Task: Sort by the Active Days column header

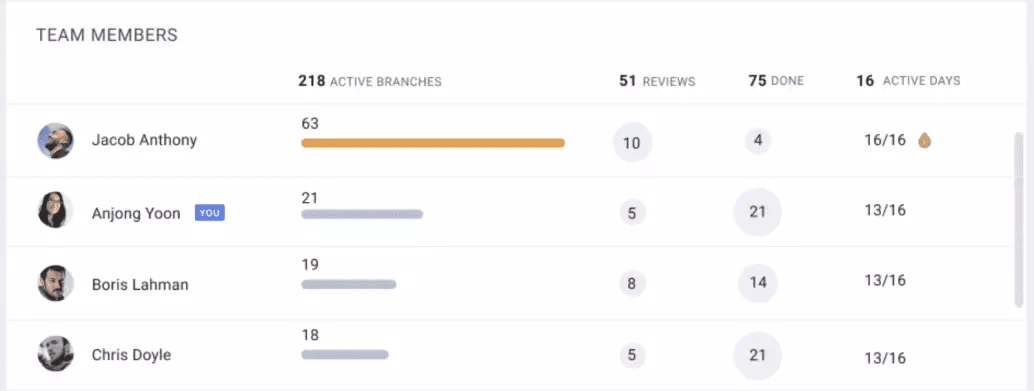Action: [x=909, y=81]
